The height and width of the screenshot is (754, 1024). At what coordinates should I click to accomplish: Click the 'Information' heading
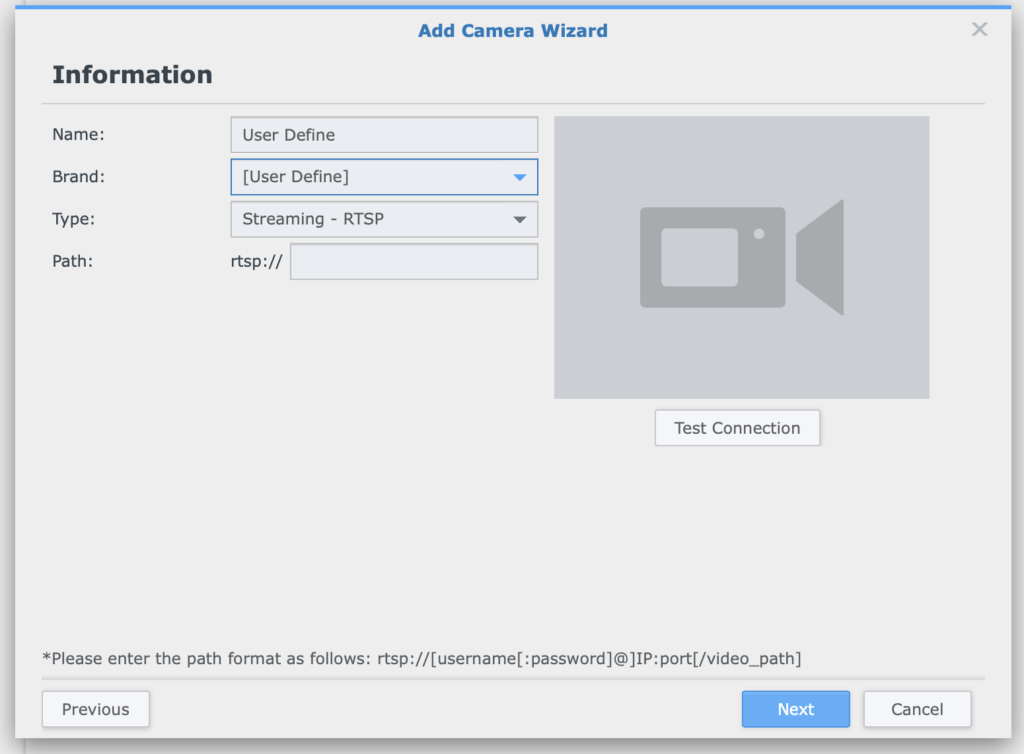[x=133, y=74]
